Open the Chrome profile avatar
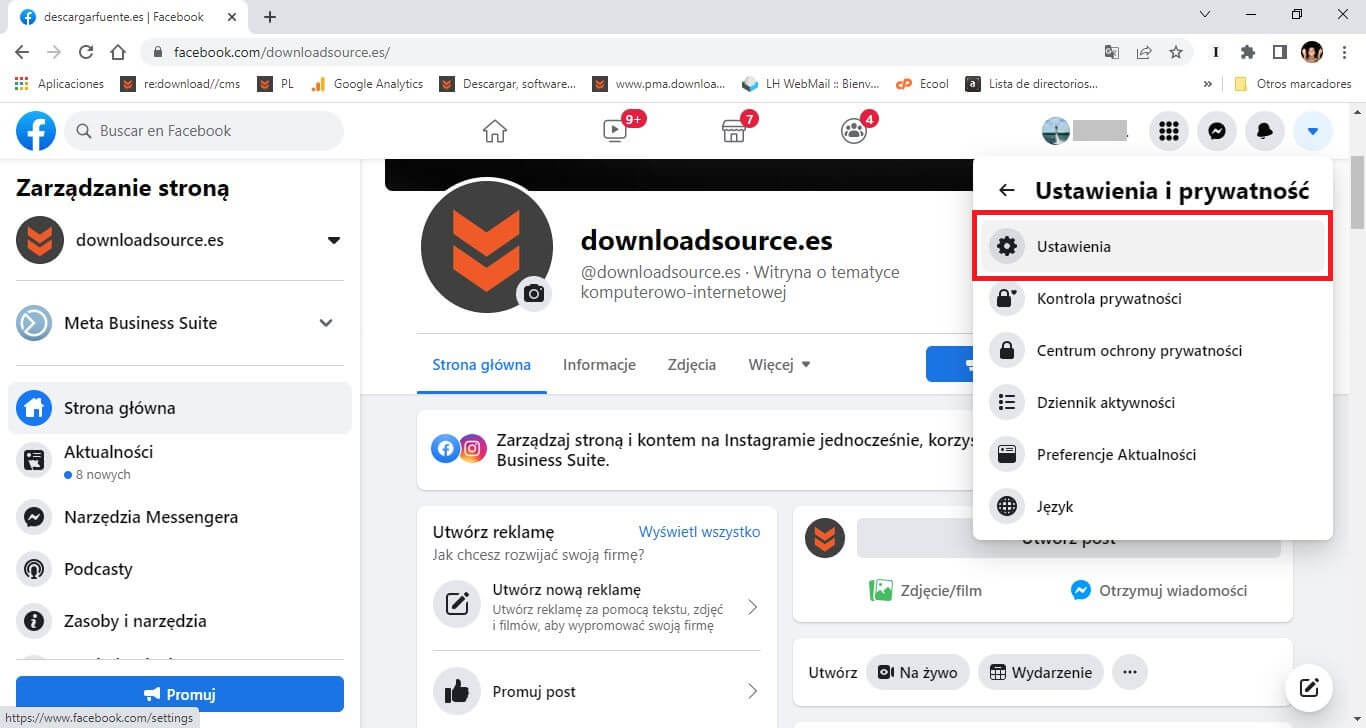The width and height of the screenshot is (1366, 728). [x=1312, y=52]
